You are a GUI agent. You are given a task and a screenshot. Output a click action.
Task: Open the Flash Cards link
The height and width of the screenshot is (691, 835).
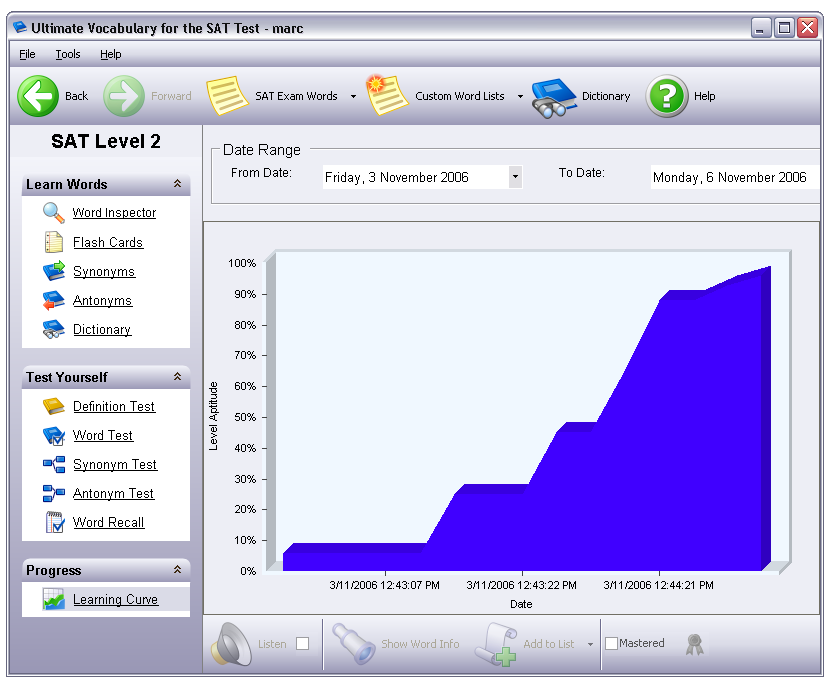pyautogui.click(x=108, y=242)
